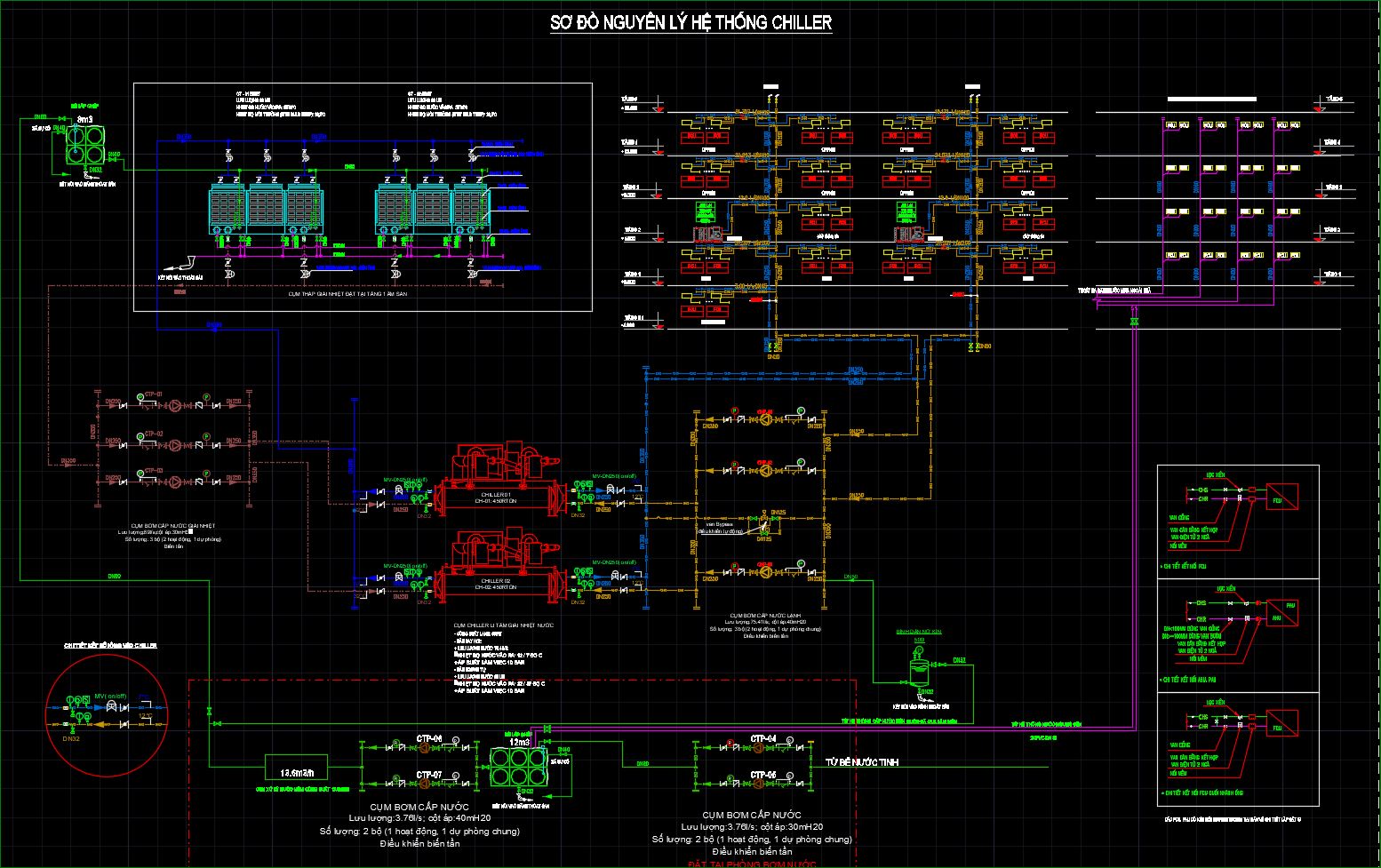Select the closed expansion tank vessel symbol
The width and height of the screenshot is (1381, 868).
(920, 671)
